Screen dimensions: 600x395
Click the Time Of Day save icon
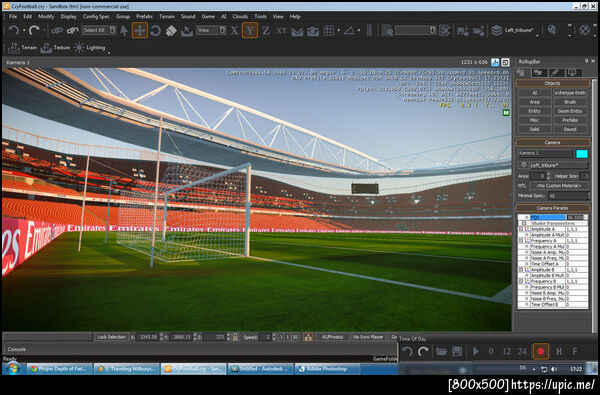coord(457,351)
